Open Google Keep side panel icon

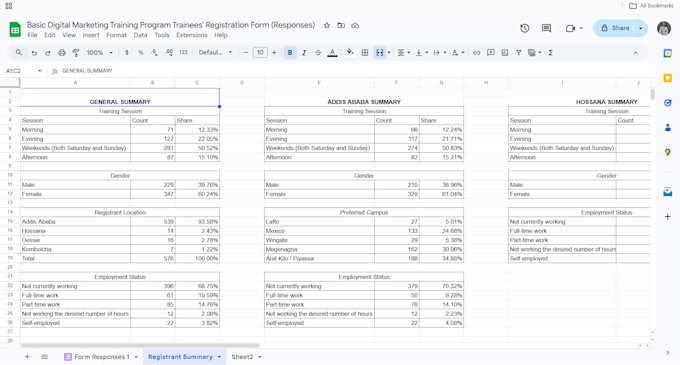pyautogui.click(x=667, y=78)
